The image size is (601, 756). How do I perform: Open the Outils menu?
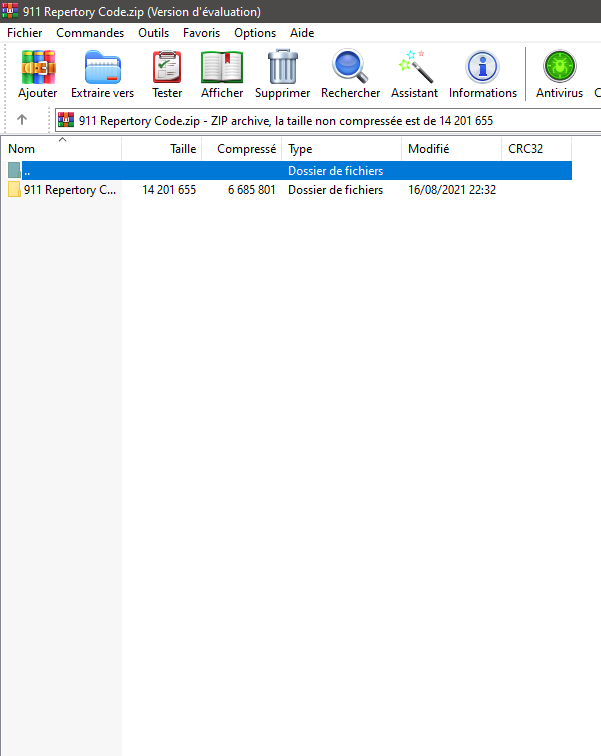point(154,33)
